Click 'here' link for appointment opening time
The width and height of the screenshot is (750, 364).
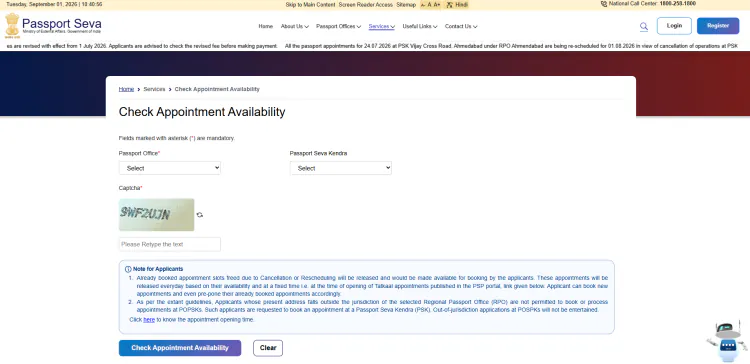tap(149, 320)
